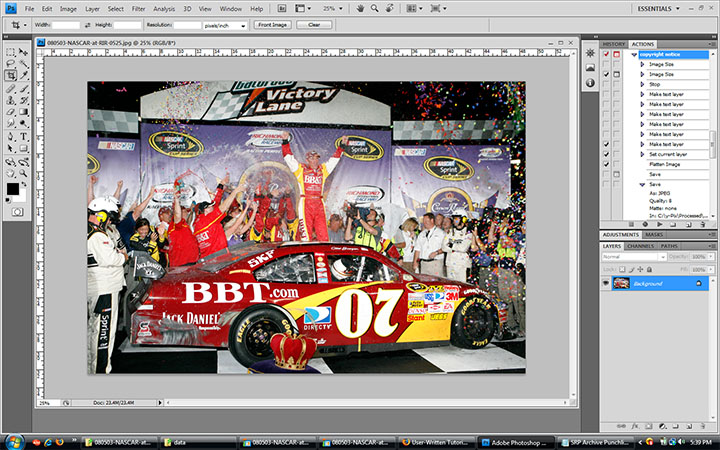Image resolution: width=720 pixels, height=450 pixels.
Task: Select the Magic Wand tool
Action: point(23,63)
